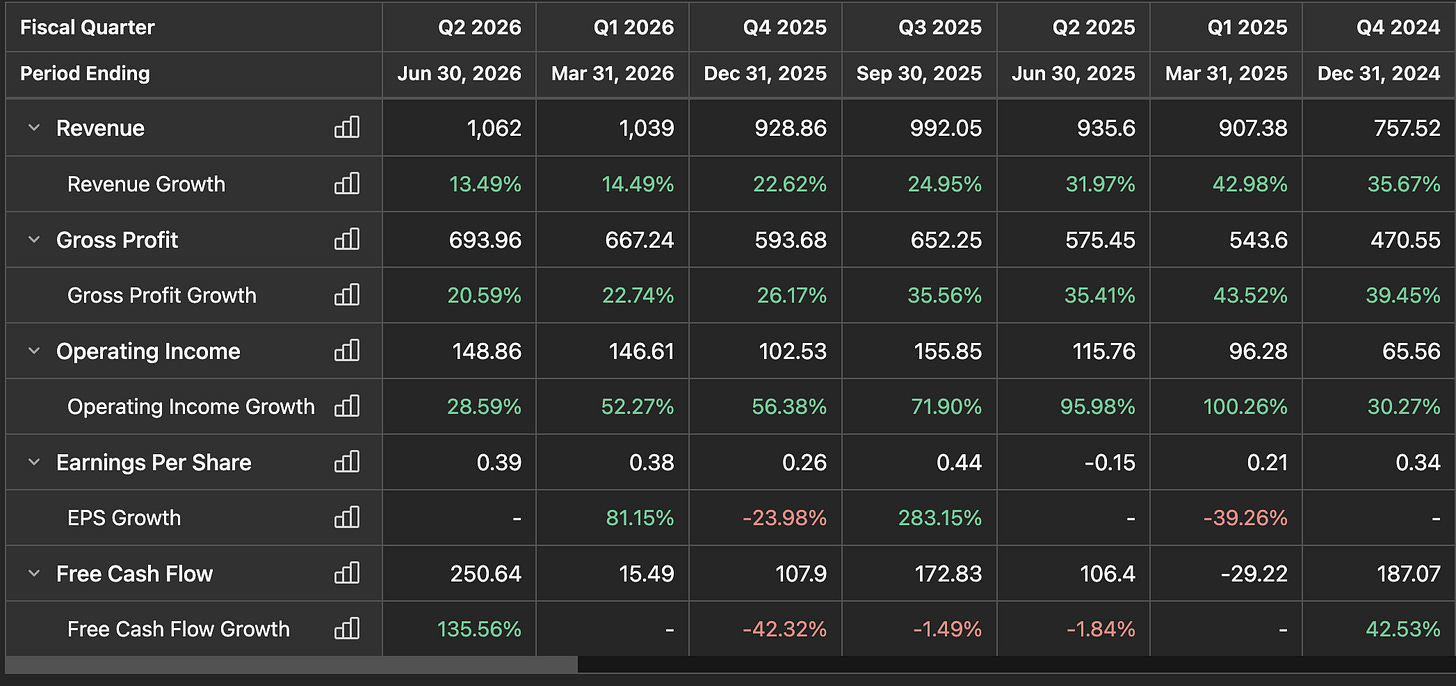Collapse Earnings Per Share chevron

point(34,463)
